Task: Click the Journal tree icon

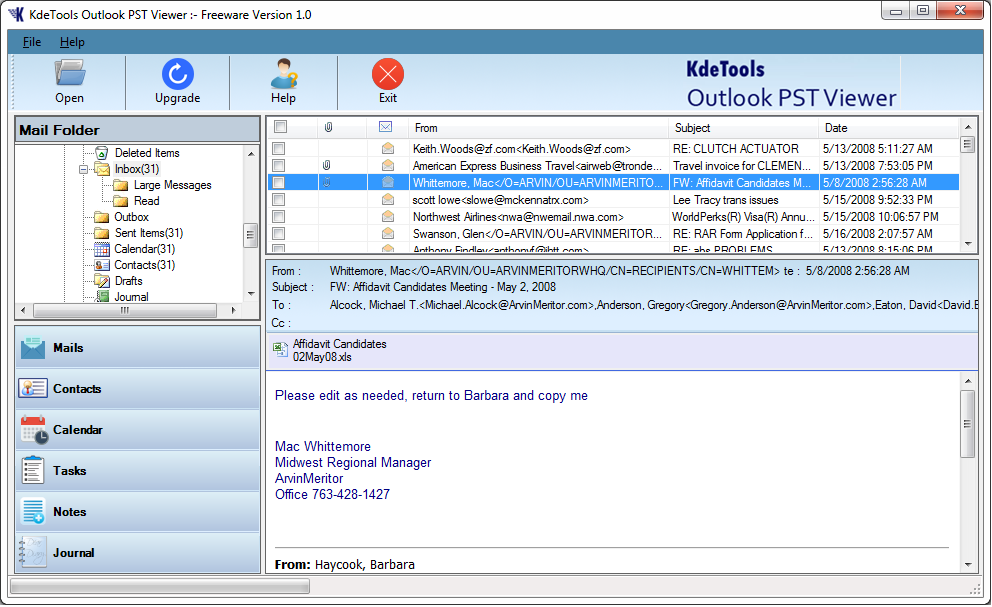Action: pyautogui.click(x=101, y=296)
